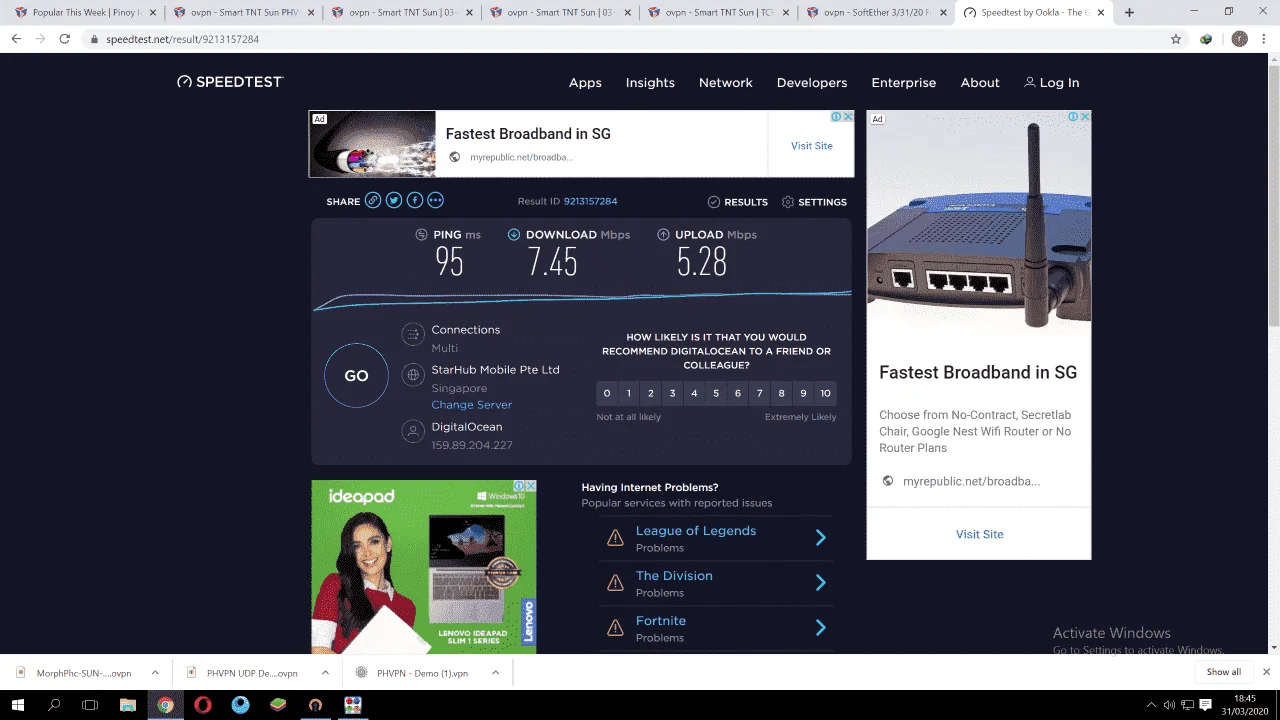
Task: Select rating 4 in the recommendation survey
Action: pos(694,393)
